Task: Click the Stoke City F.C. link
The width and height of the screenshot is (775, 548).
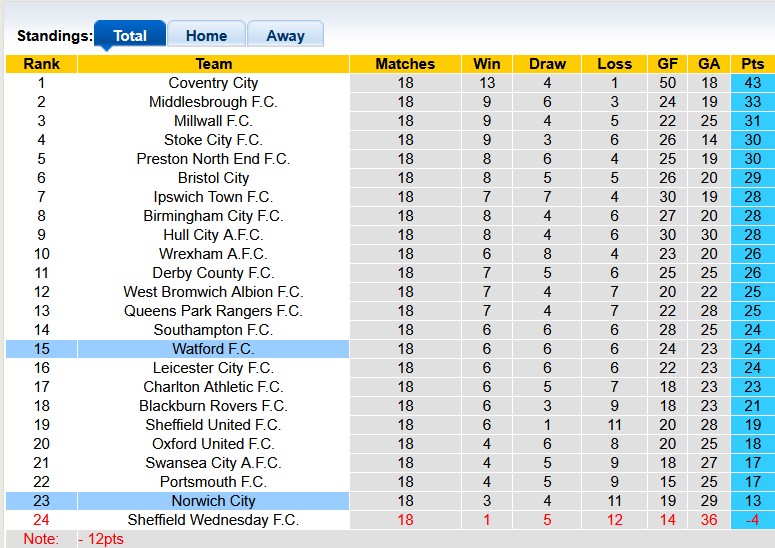Action: [213, 140]
